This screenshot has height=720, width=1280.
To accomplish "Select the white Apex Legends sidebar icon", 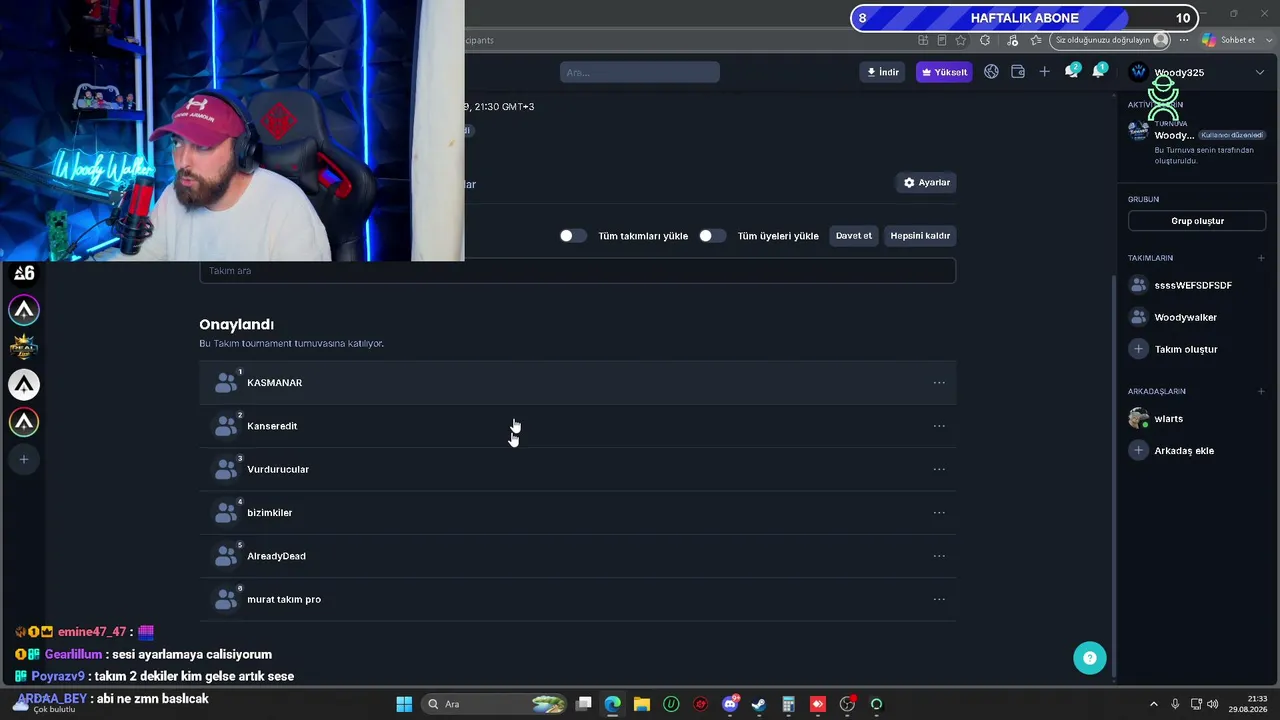I will point(24,385).
